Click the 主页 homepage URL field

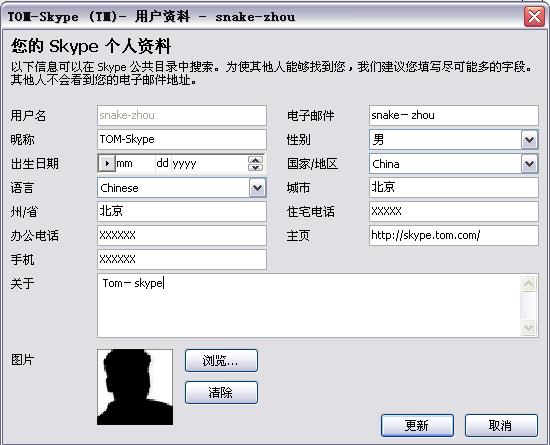pyautogui.click(x=454, y=235)
